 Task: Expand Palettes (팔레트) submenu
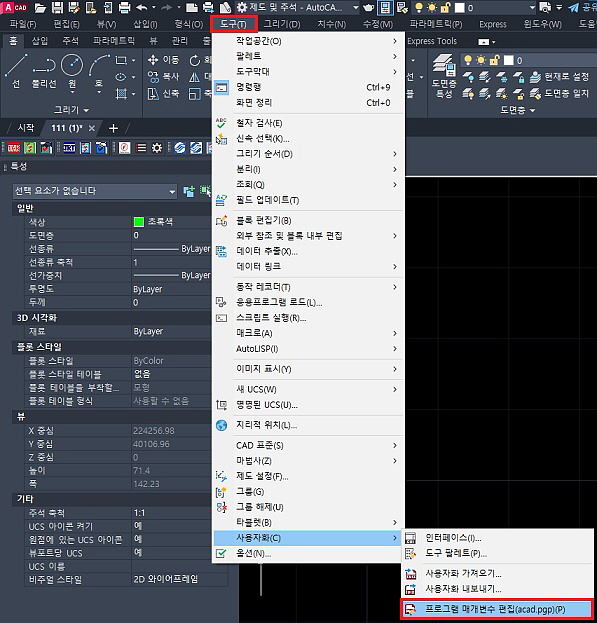(x=308, y=56)
